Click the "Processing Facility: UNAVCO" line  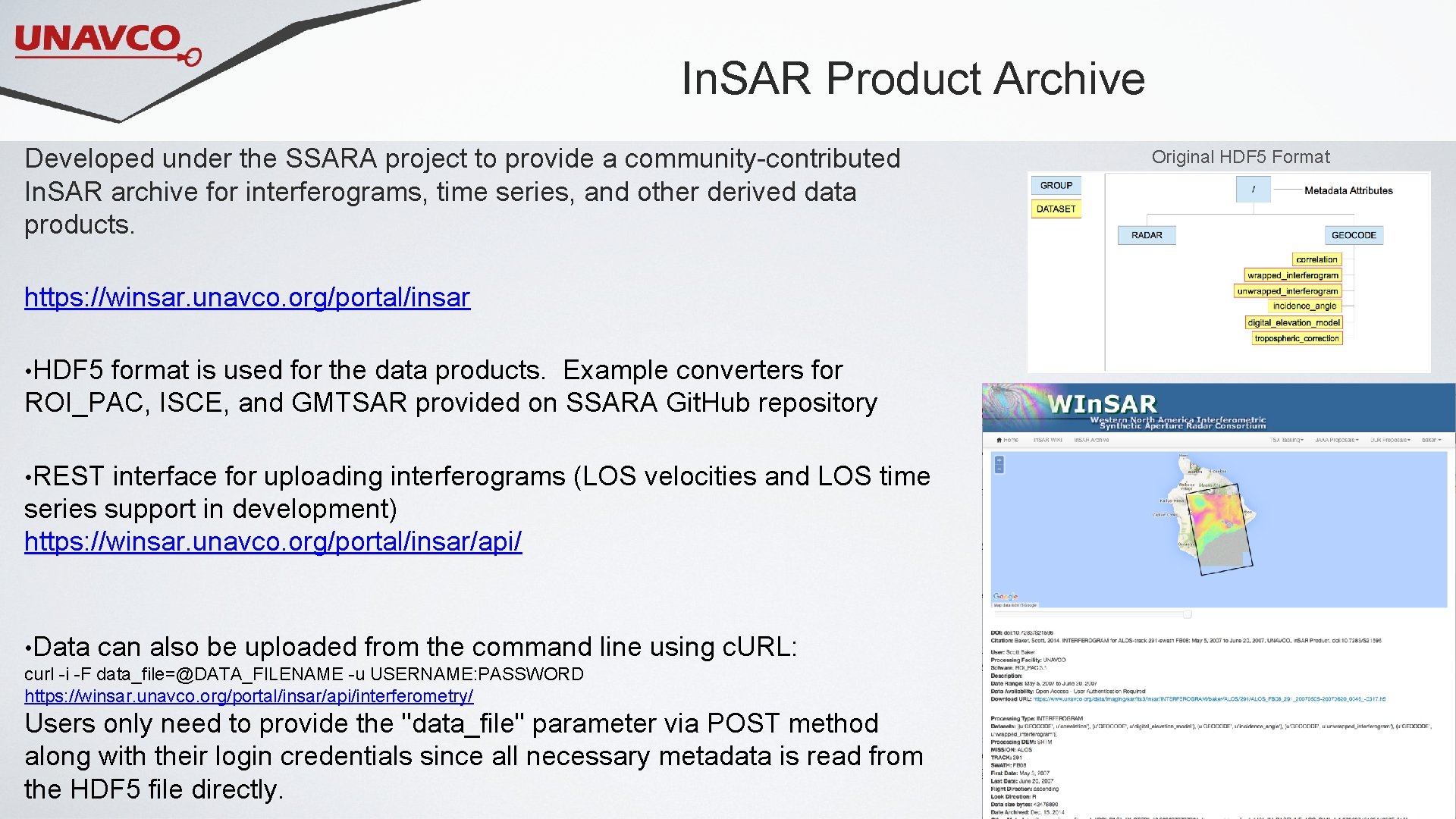pos(1028,660)
